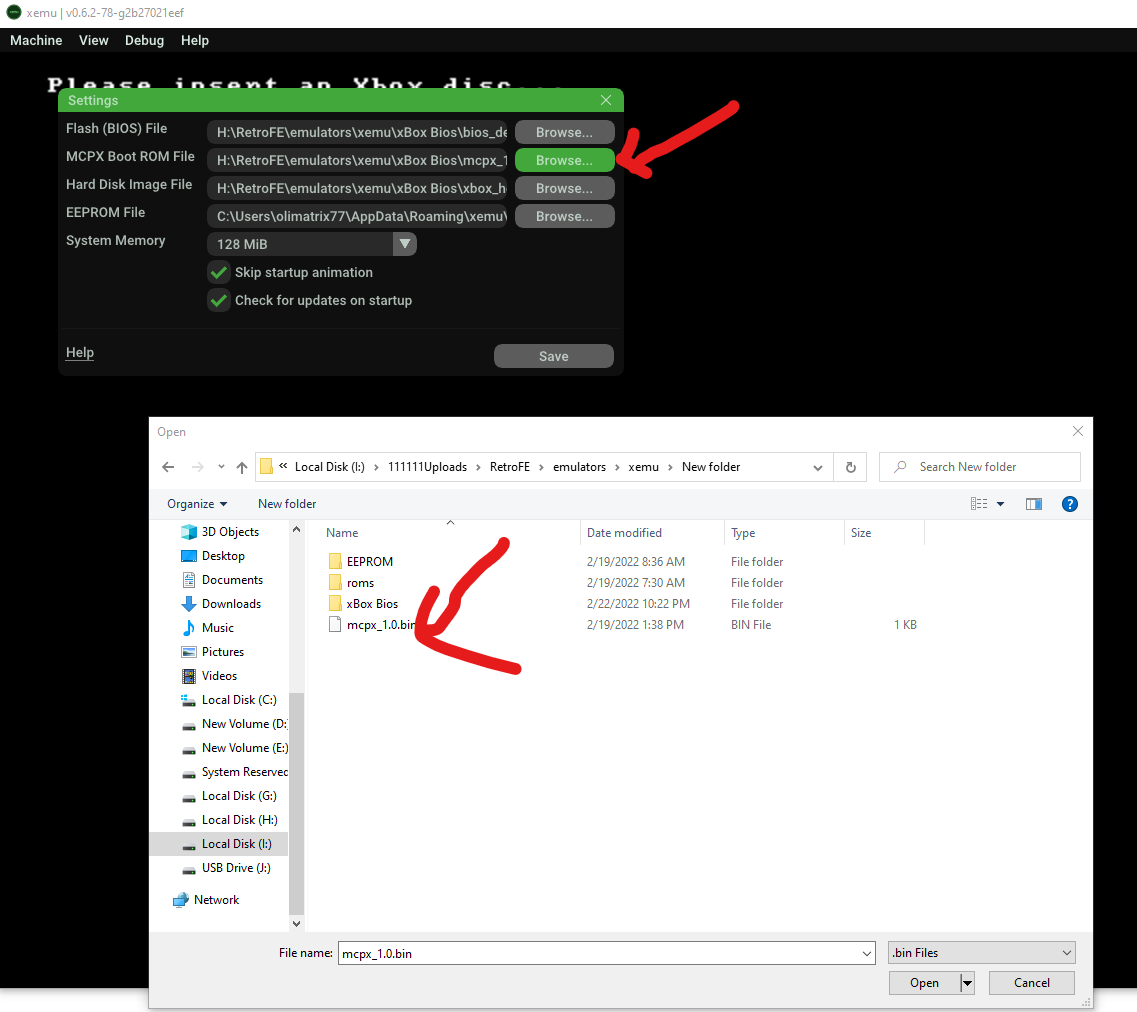
Task: Go forward in the Open dialog
Action: click(x=197, y=467)
